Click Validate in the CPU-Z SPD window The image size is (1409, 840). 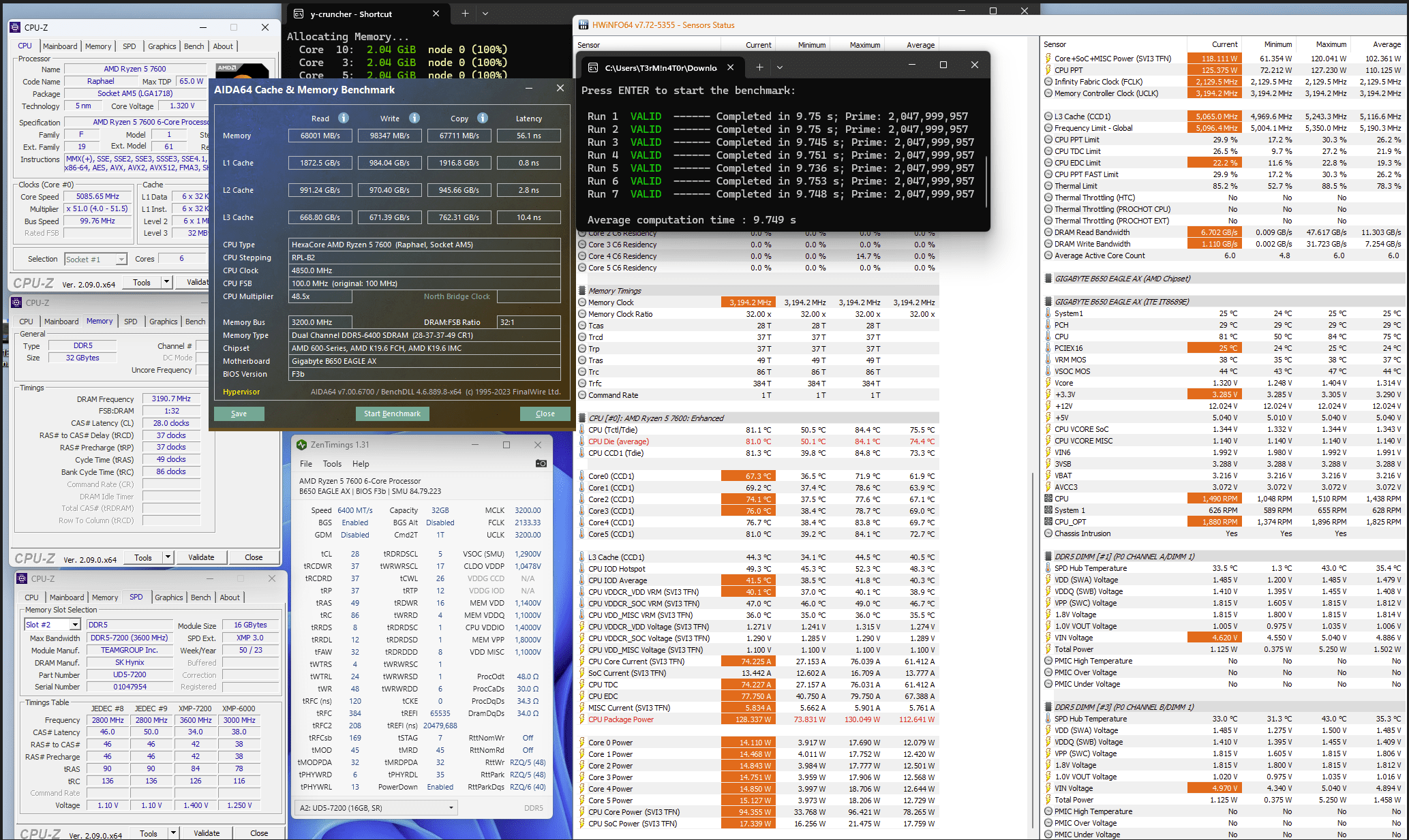point(207,833)
